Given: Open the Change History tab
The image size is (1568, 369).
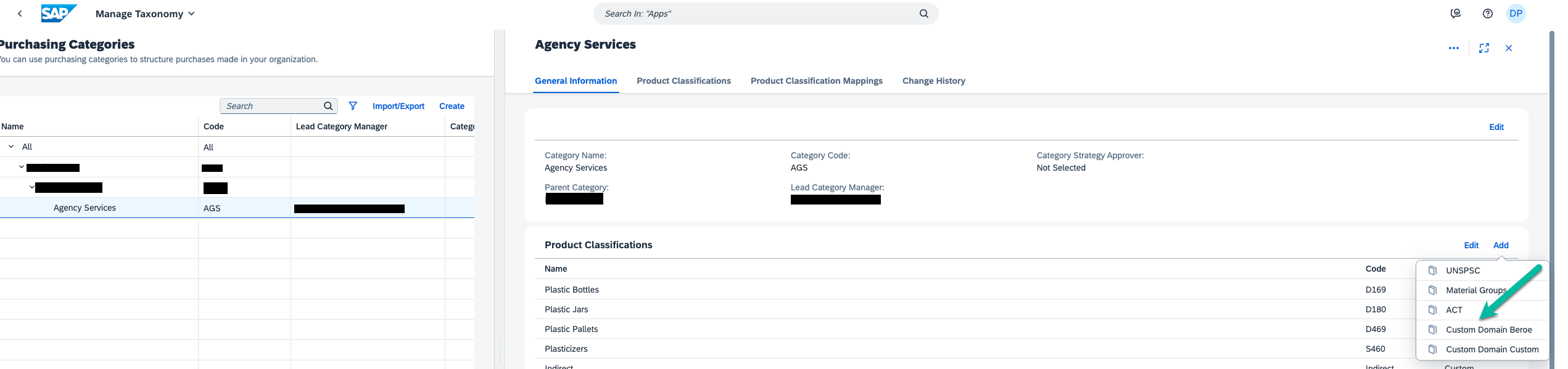Looking at the screenshot, I should (933, 81).
